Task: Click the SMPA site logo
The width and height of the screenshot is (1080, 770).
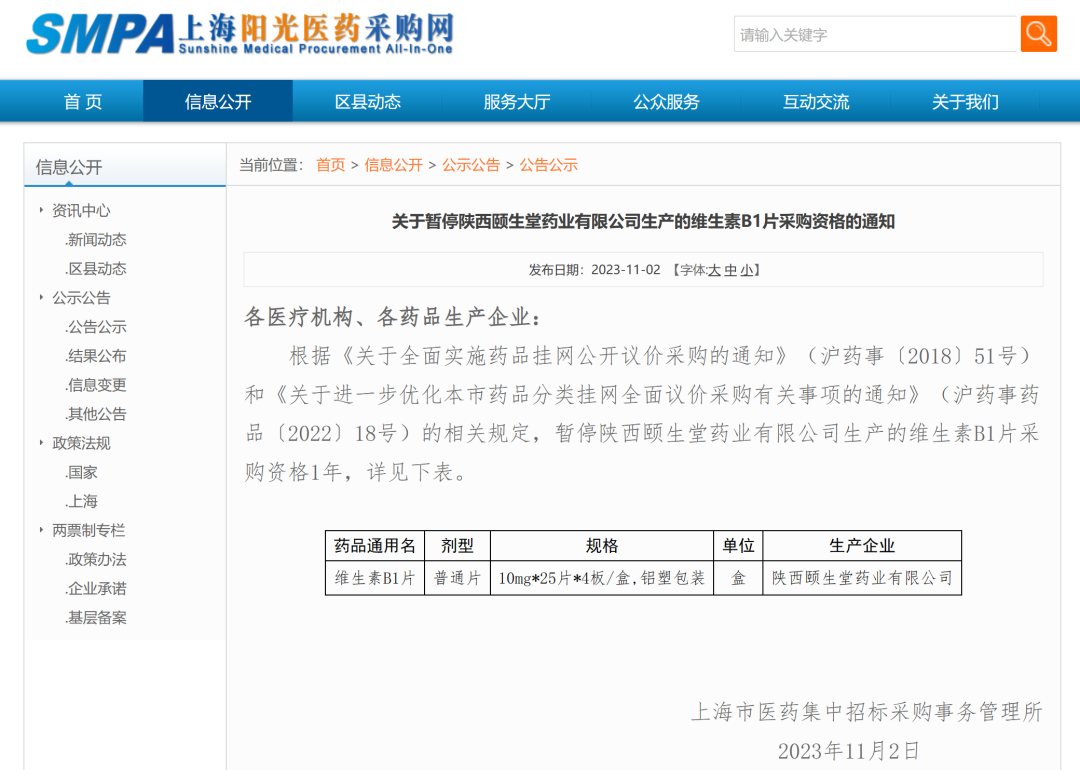Action: coord(240,34)
